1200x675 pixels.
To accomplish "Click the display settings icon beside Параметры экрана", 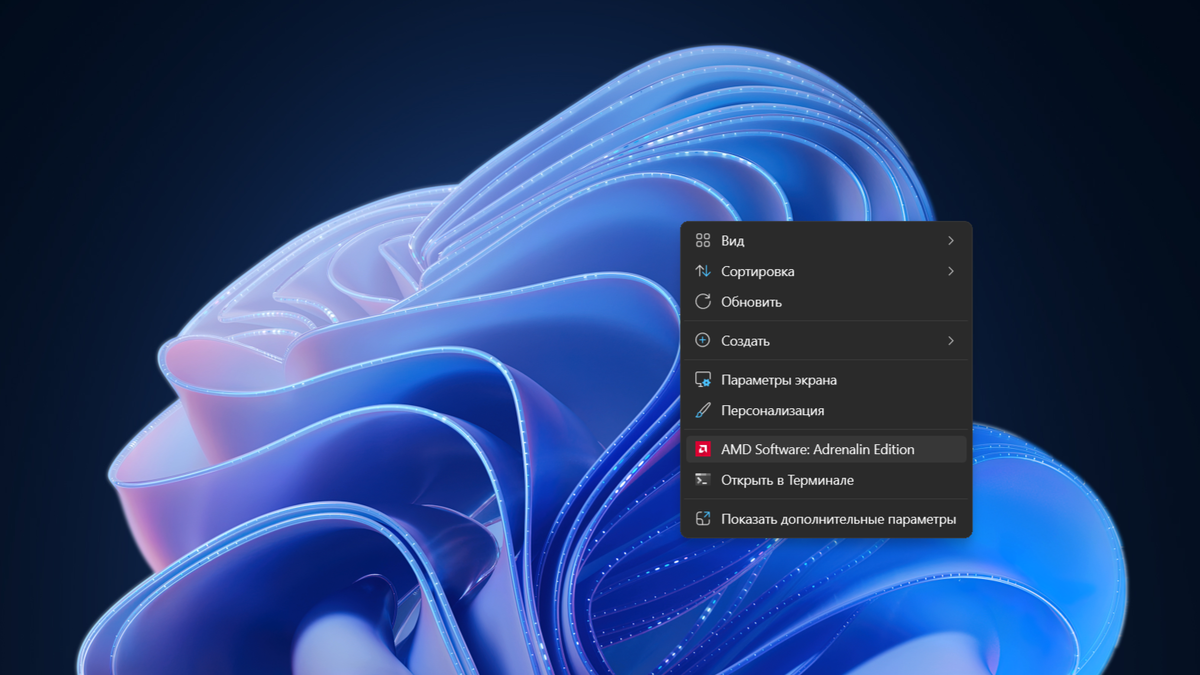I will (703, 380).
